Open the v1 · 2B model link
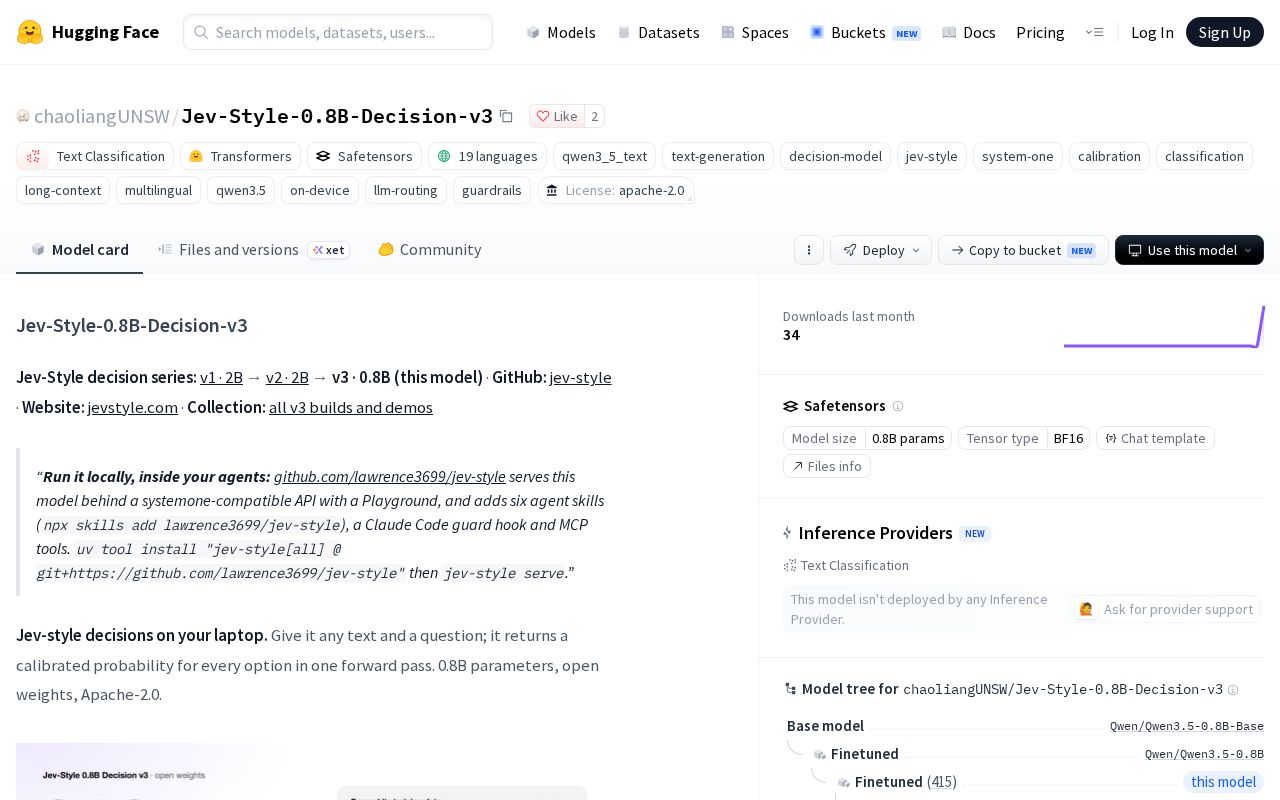The height and width of the screenshot is (800, 1280). point(221,377)
